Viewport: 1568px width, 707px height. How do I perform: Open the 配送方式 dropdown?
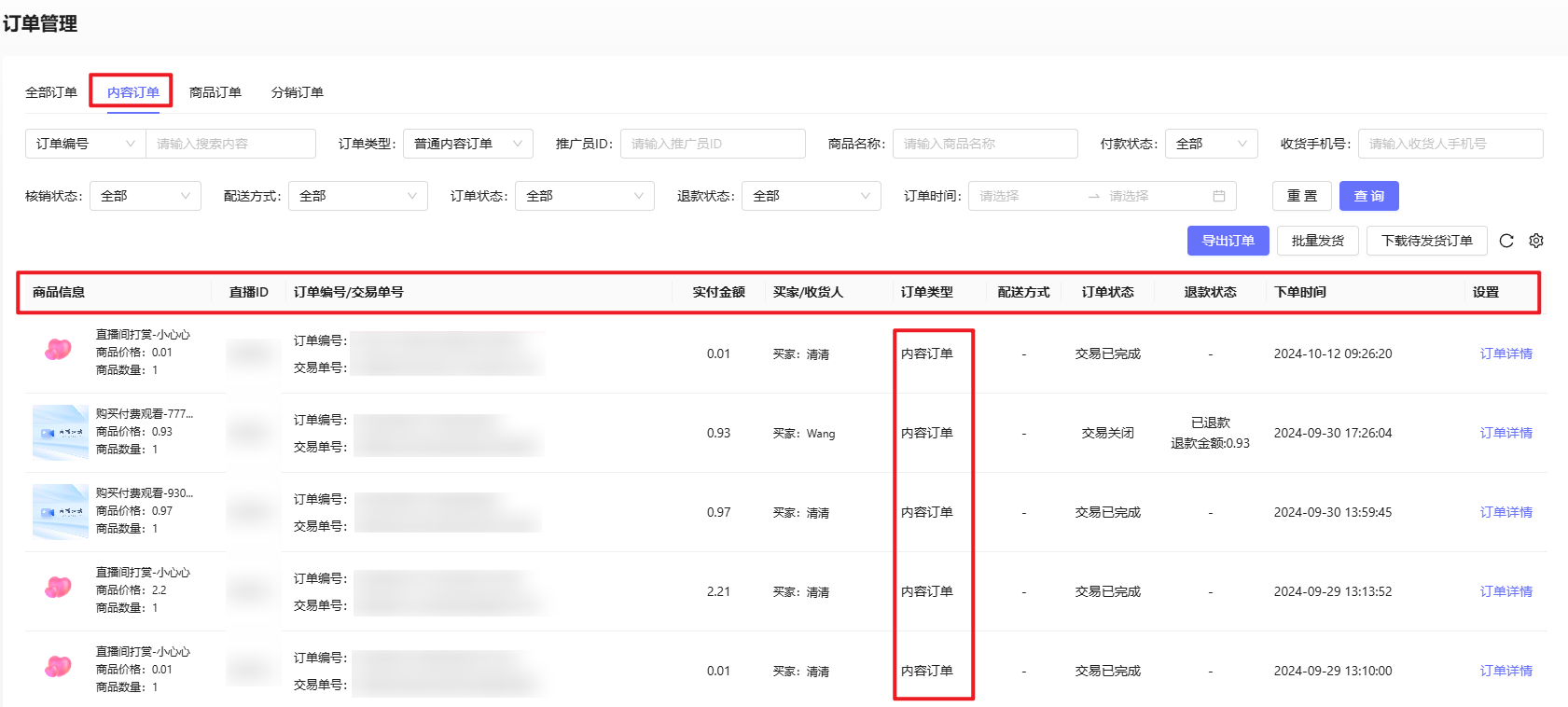point(357,196)
